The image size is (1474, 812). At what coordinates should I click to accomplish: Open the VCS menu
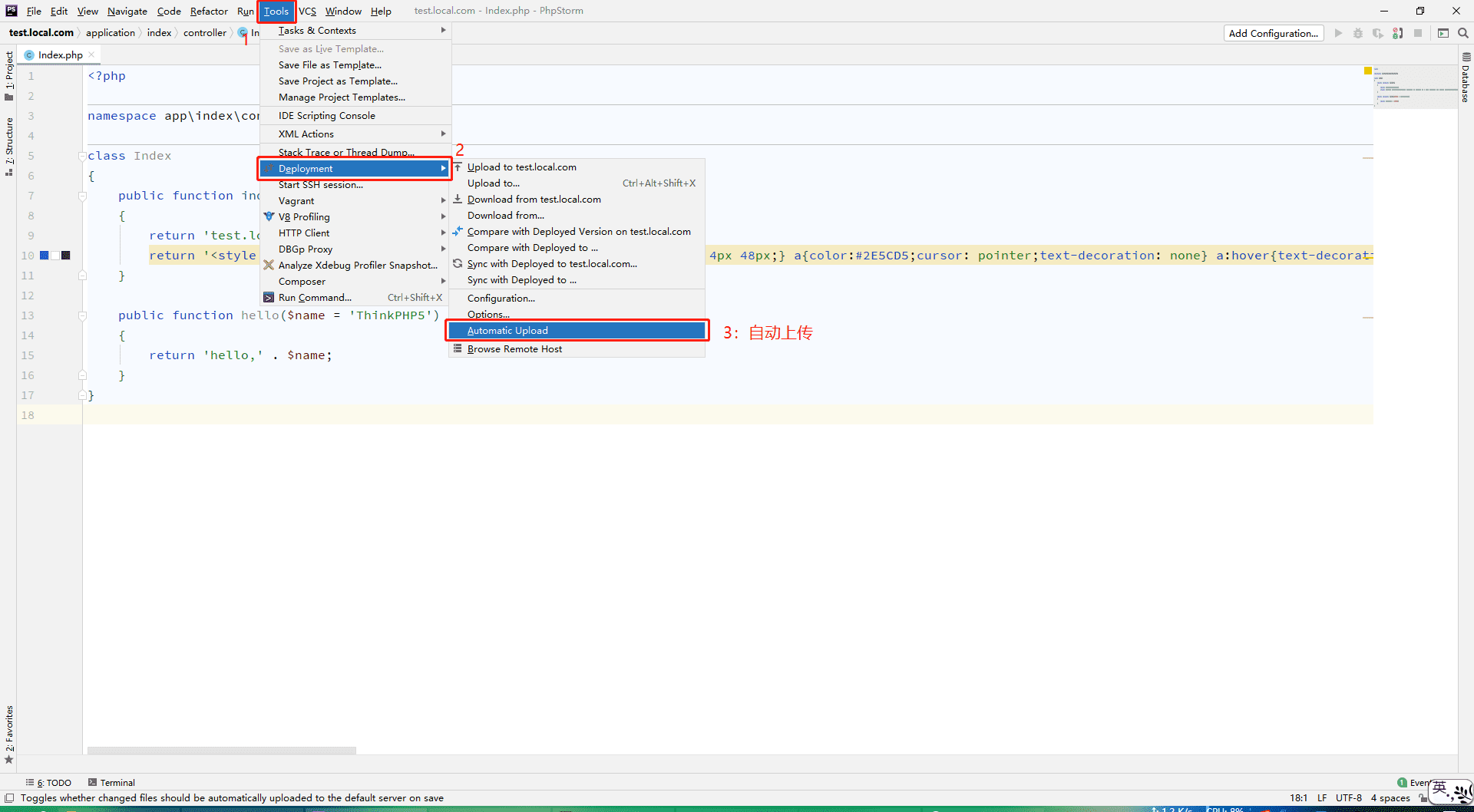coord(307,11)
